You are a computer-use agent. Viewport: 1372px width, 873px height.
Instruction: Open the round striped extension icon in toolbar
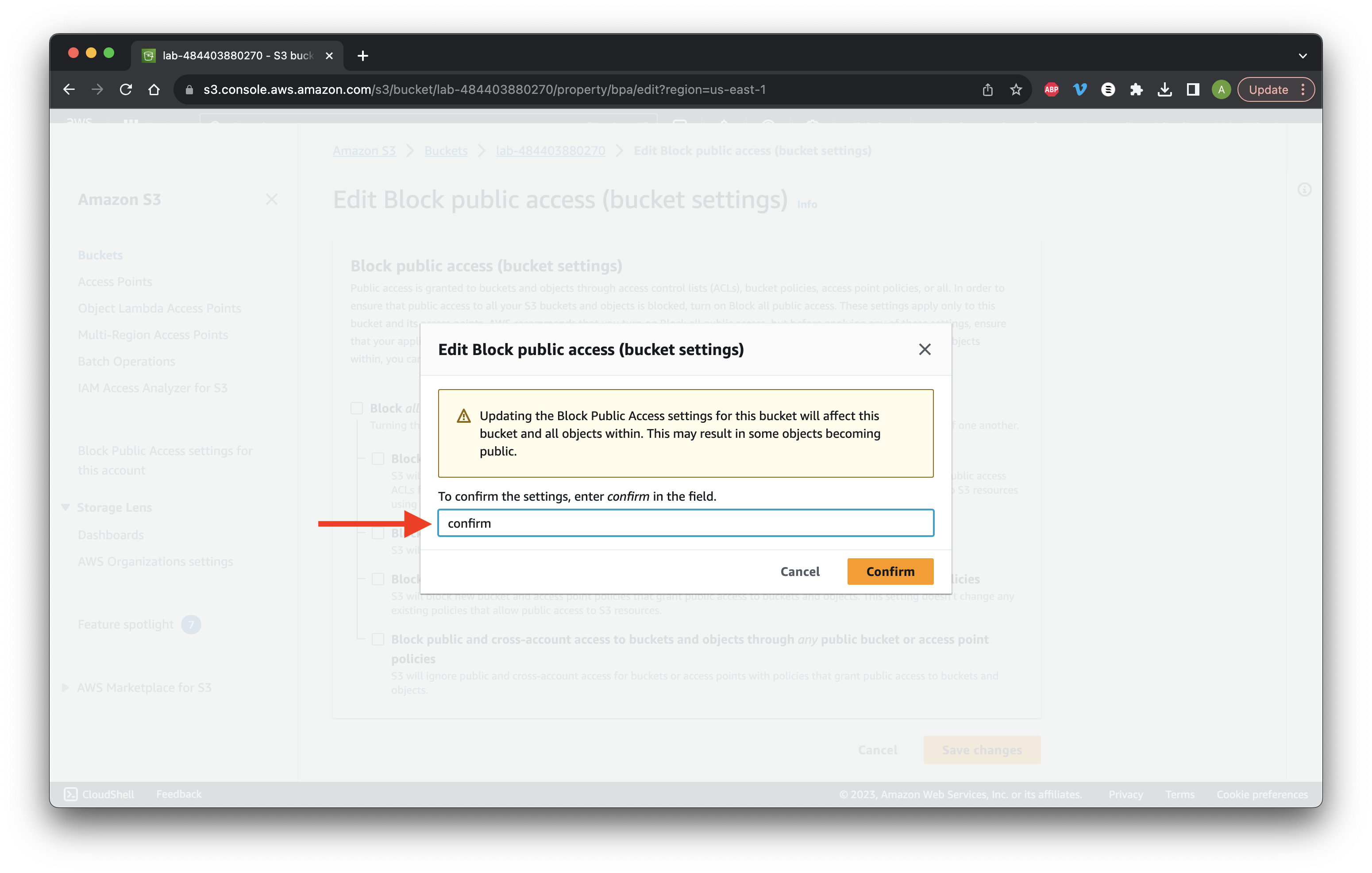click(x=1108, y=89)
